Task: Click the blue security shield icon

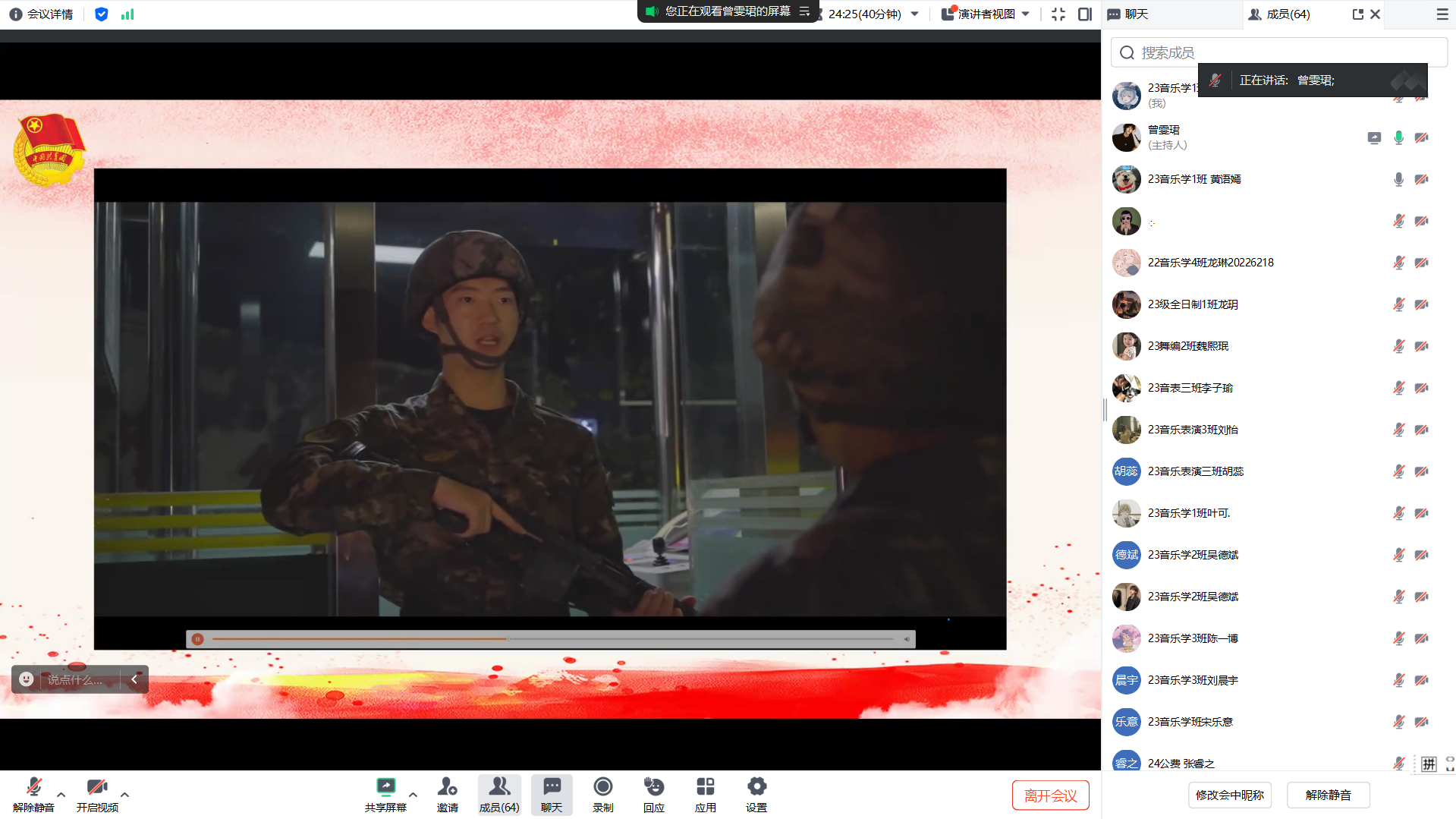Action: pyautogui.click(x=101, y=14)
